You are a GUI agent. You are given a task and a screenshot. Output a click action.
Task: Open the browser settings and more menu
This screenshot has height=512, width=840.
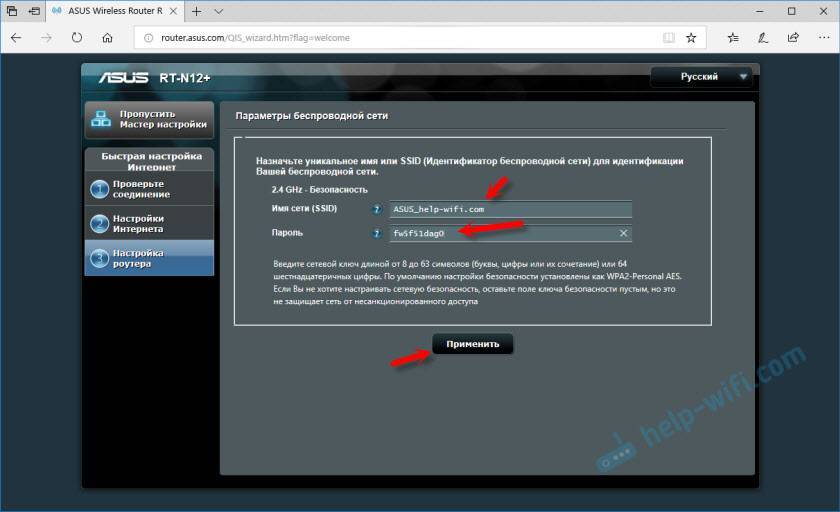pyautogui.click(x=821, y=38)
